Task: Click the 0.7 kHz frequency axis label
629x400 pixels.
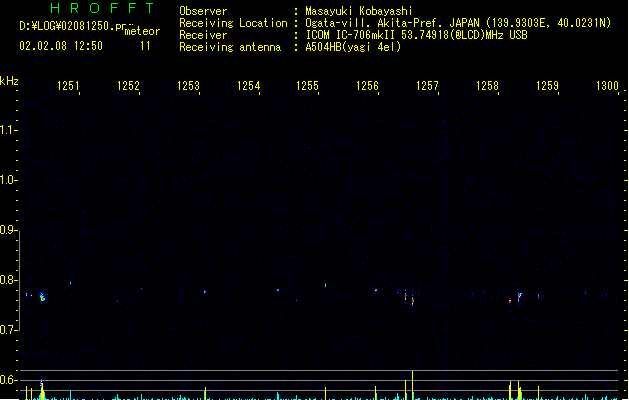Action: pos(7,330)
